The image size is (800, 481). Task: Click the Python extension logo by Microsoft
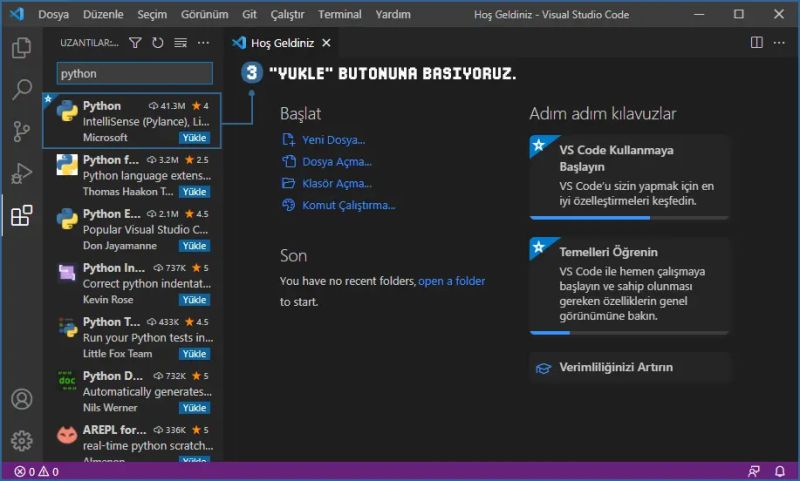[67, 111]
